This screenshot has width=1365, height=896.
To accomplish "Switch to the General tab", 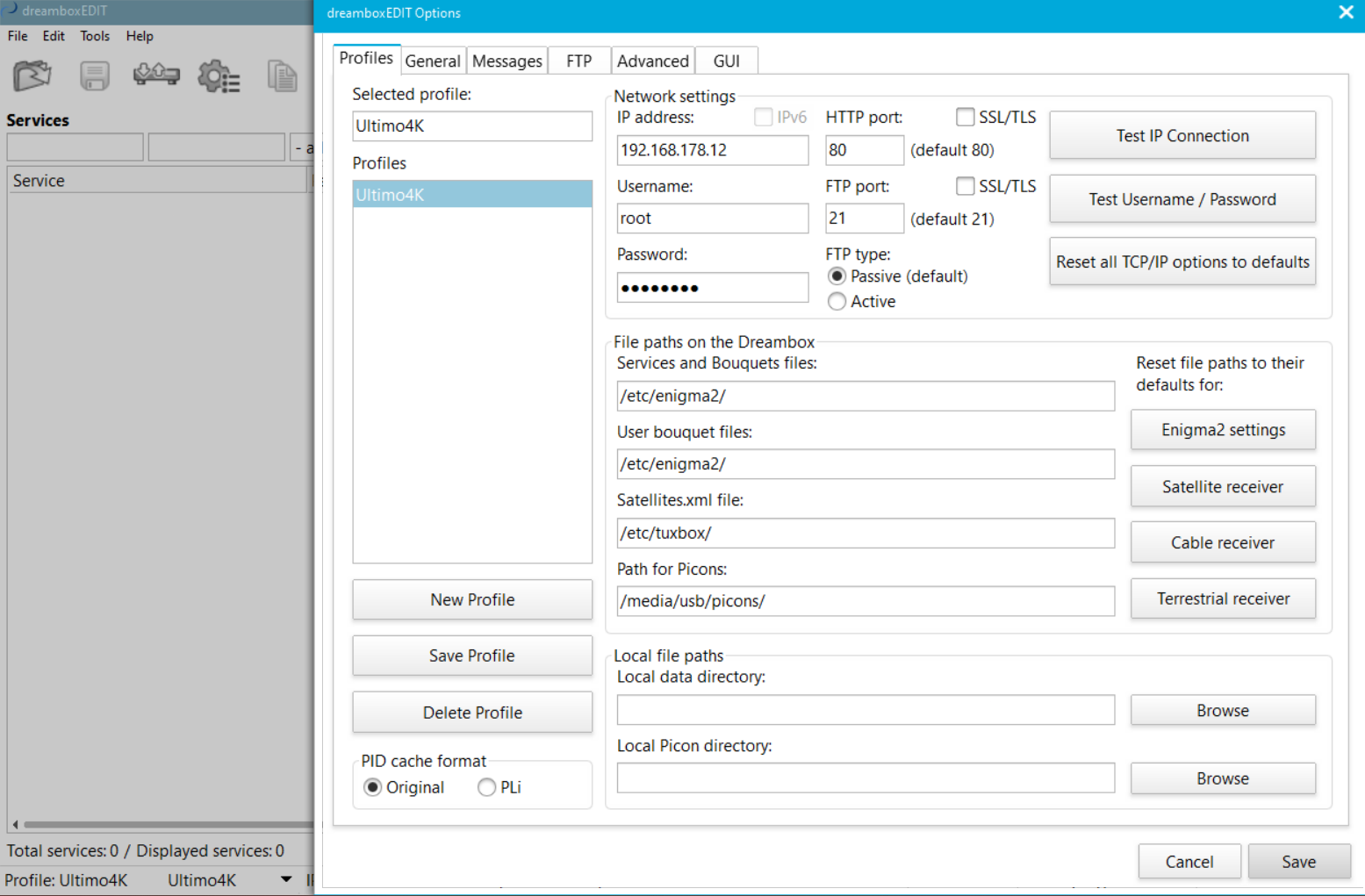I will click(x=433, y=61).
